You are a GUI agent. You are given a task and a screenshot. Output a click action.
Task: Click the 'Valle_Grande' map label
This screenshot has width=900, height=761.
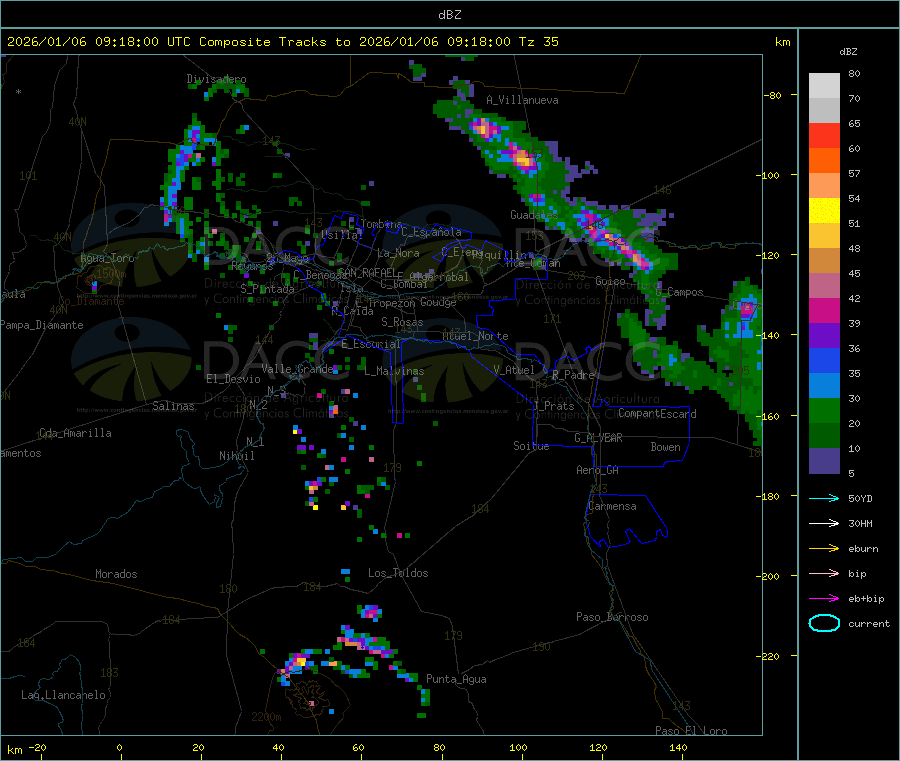point(297,368)
